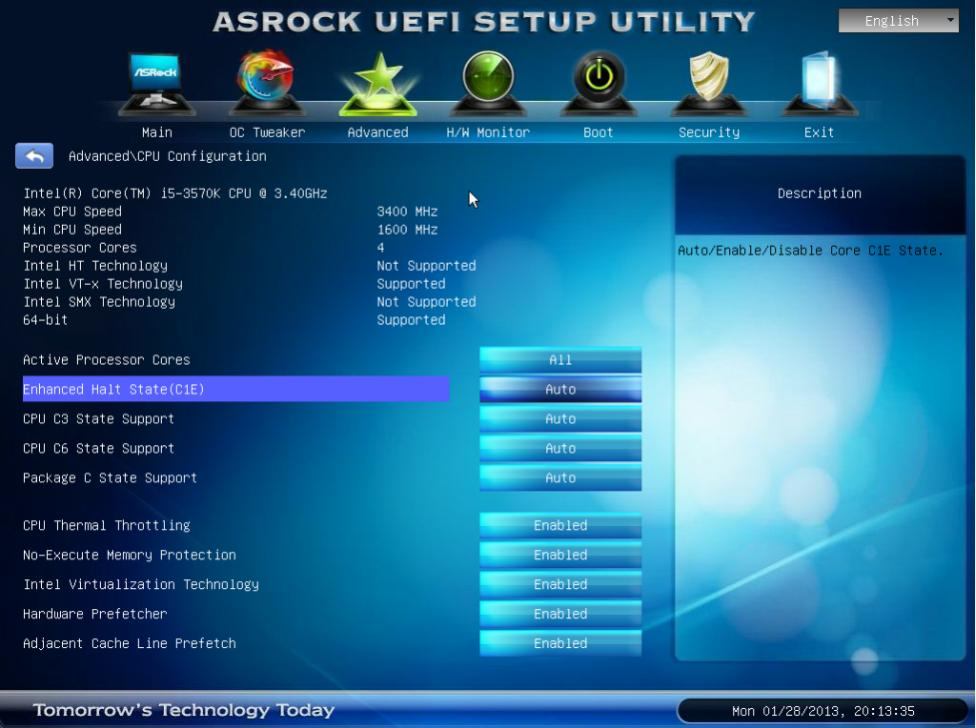Open CPU C3 State Support Auto selector

[560, 419]
